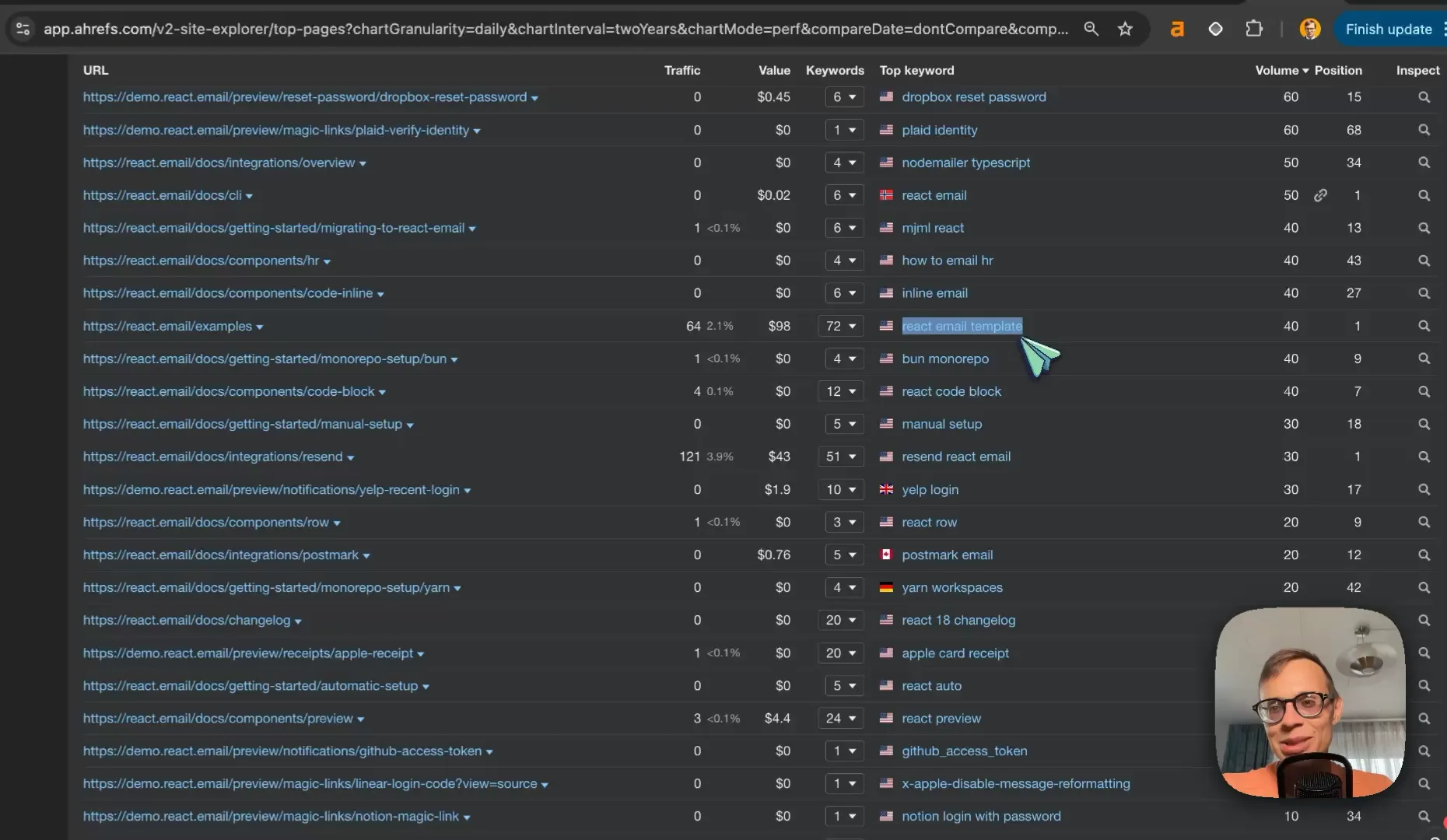Sort by Position column header
1447x840 pixels.
[1338, 70]
